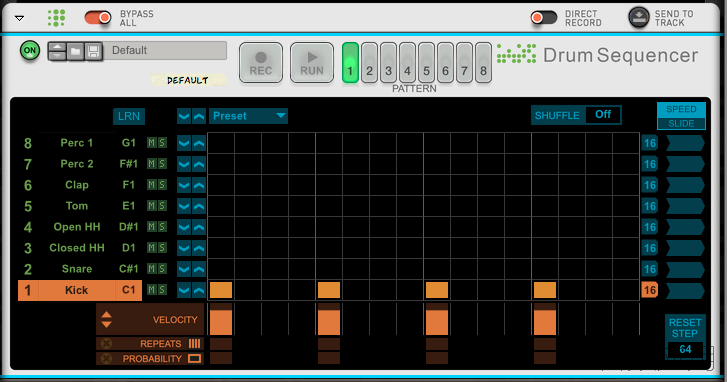The width and height of the screenshot is (727, 382).
Task: Click Perc 2 lane up arrow
Action: coord(199,164)
